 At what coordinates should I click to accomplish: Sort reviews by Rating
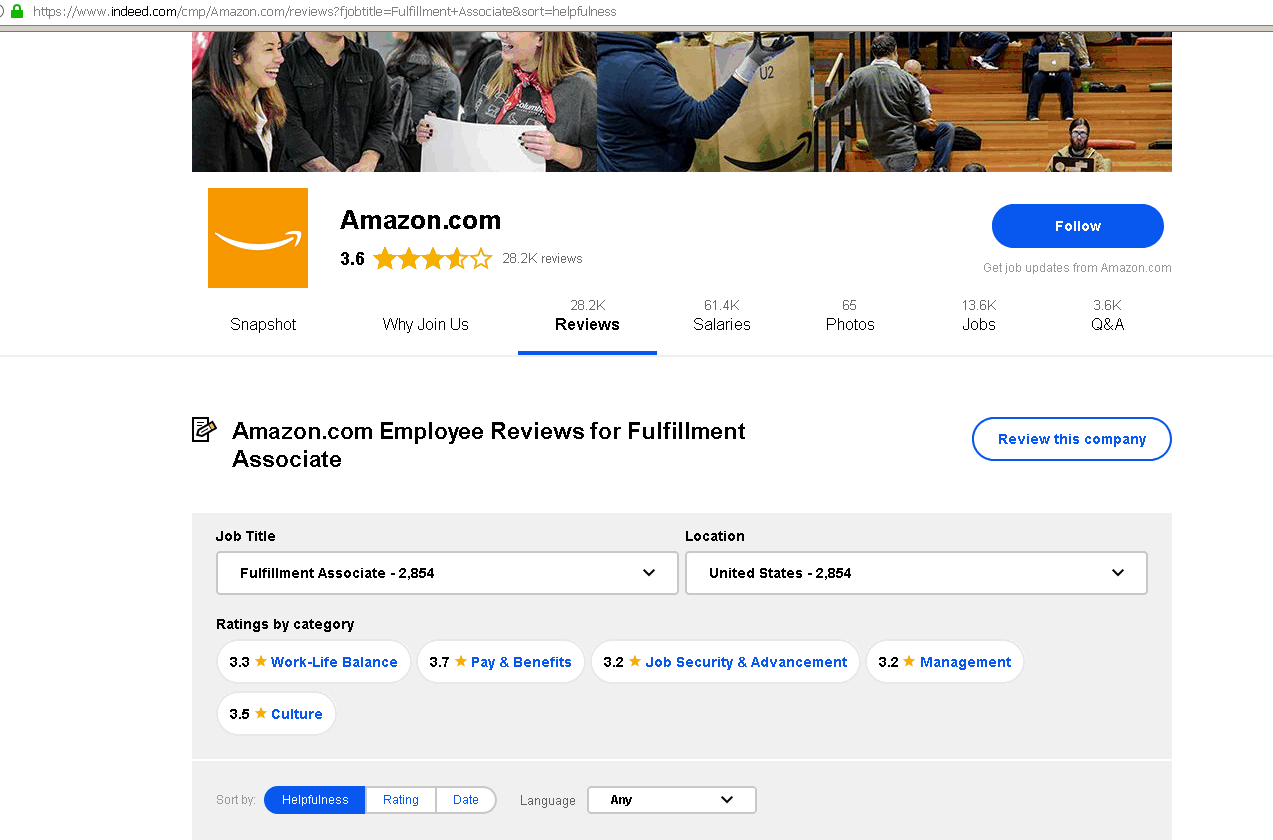(x=401, y=800)
